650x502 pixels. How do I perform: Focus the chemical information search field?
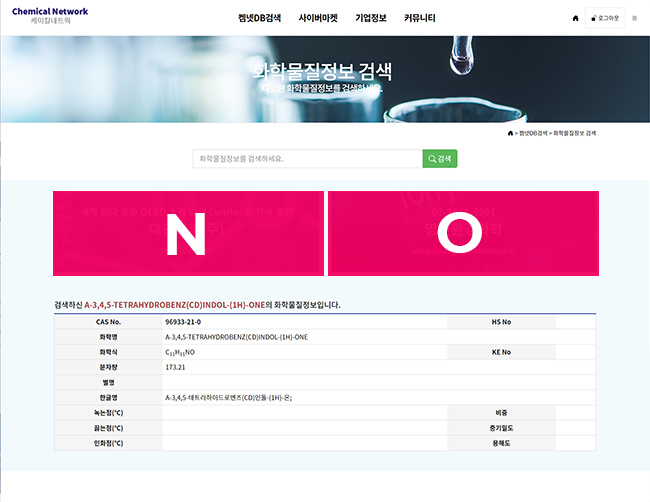(x=308, y=159)
